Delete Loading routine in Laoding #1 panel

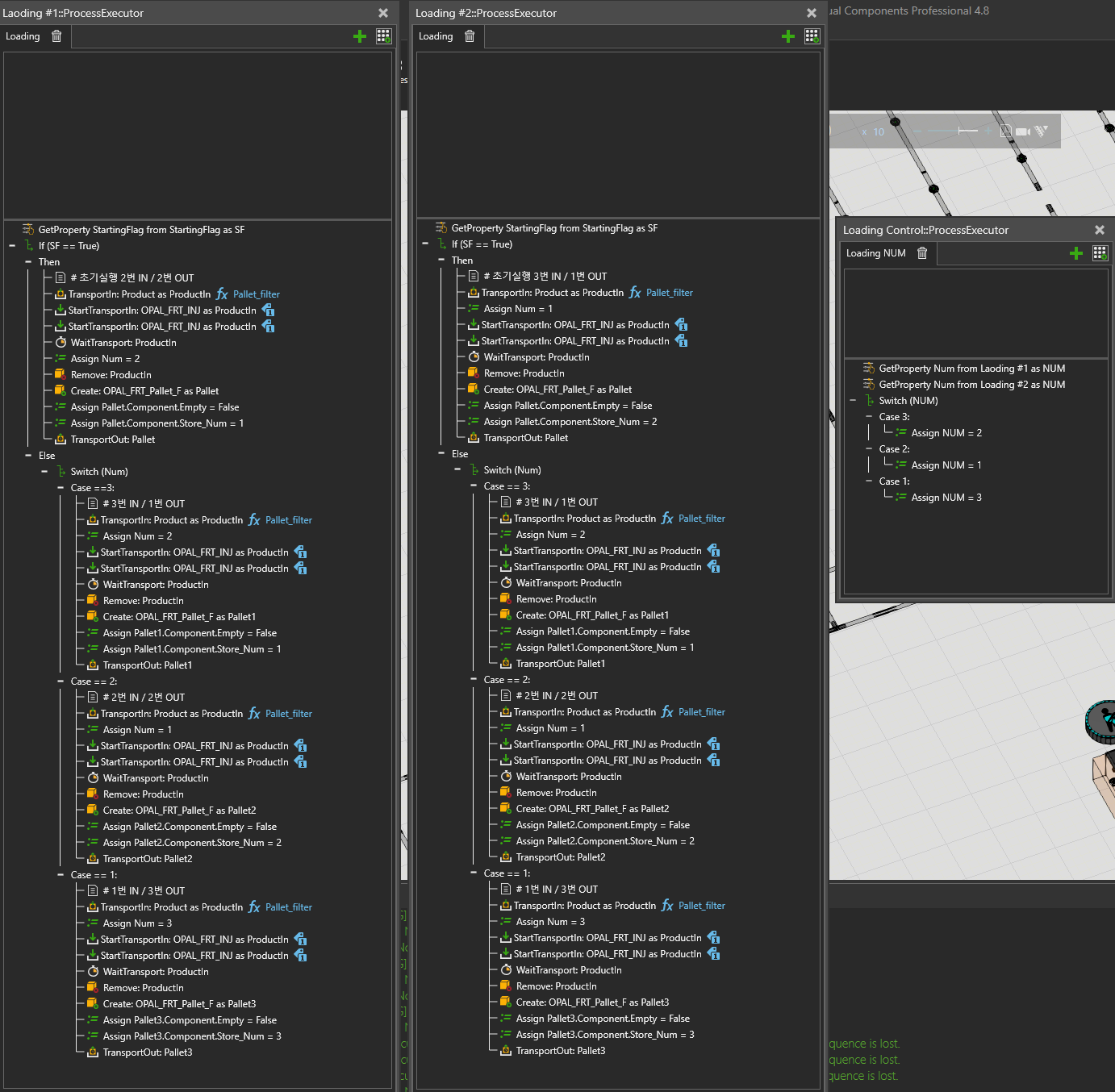click(x=56, y=36)
